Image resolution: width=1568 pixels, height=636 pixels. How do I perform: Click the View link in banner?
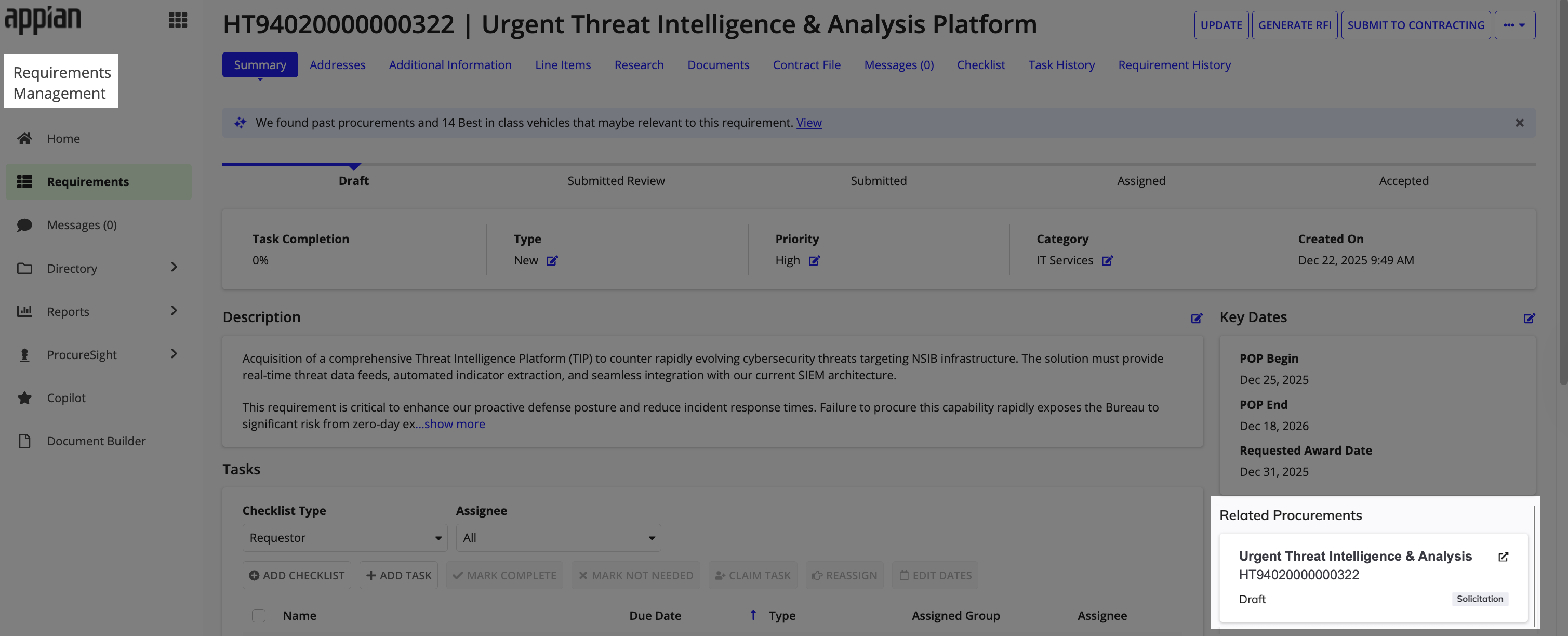[x=809, y=123]
